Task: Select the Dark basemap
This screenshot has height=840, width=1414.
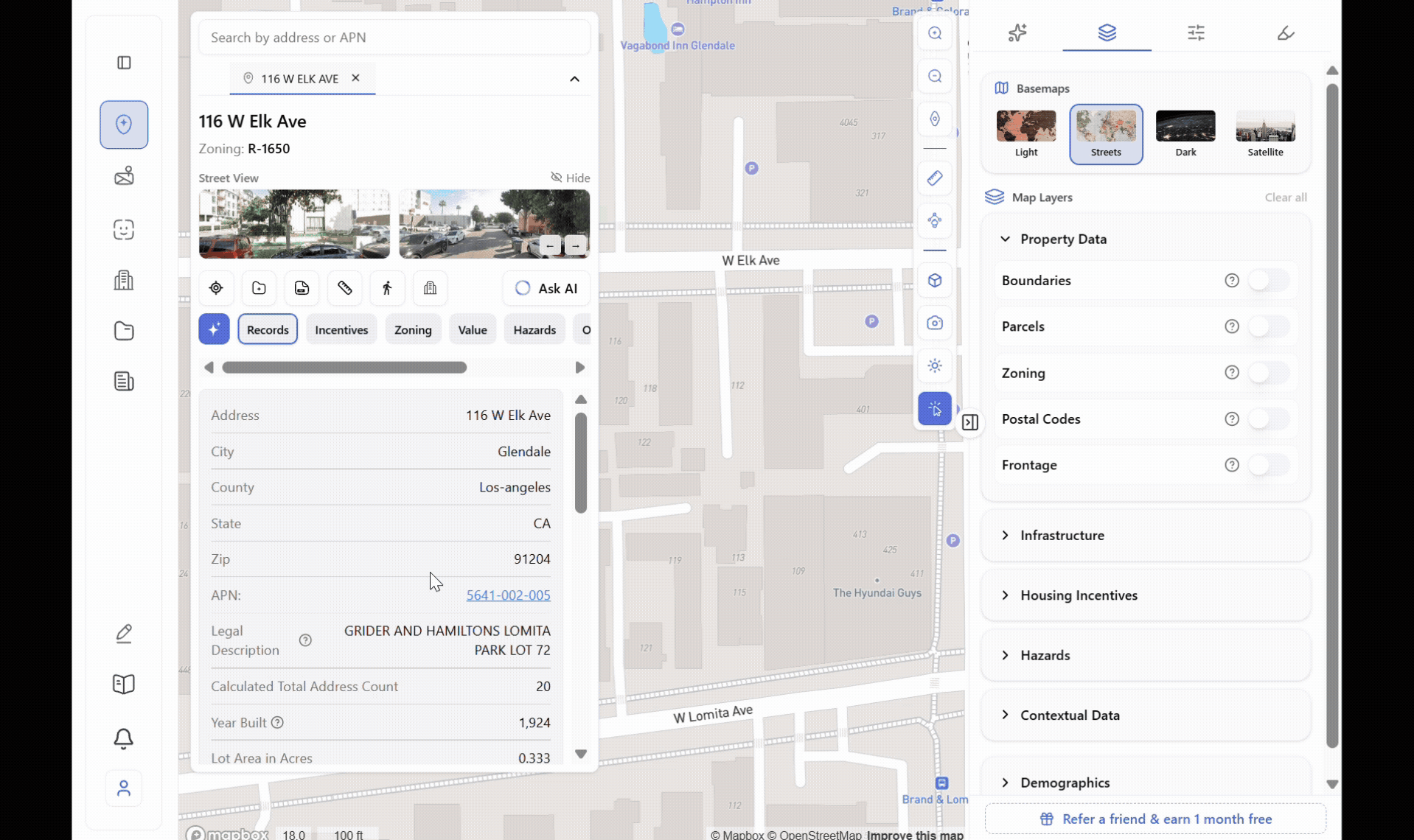Action: tap(1185, 134)
